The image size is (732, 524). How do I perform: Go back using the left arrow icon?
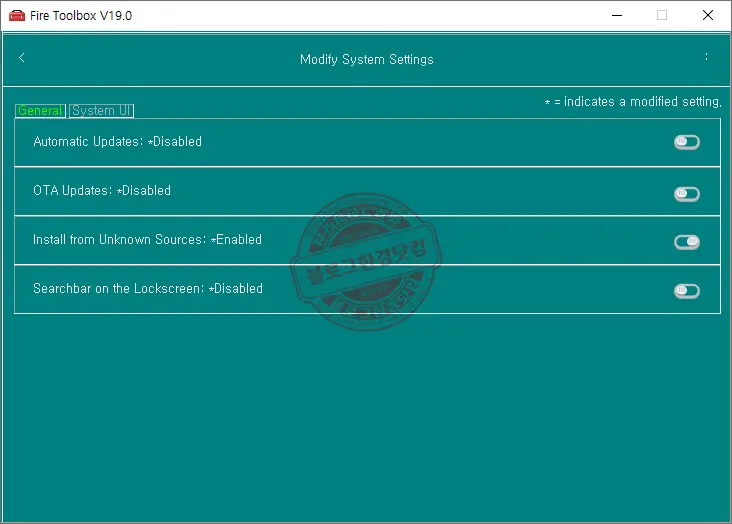coord(21,57)
